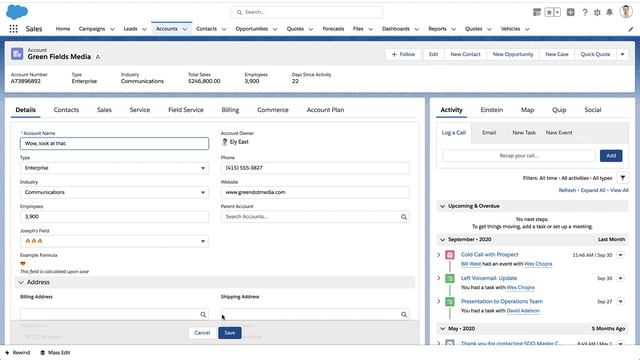
Task: Collapse the Upcoming & Overdue section
Action: (x=442, y=206)
